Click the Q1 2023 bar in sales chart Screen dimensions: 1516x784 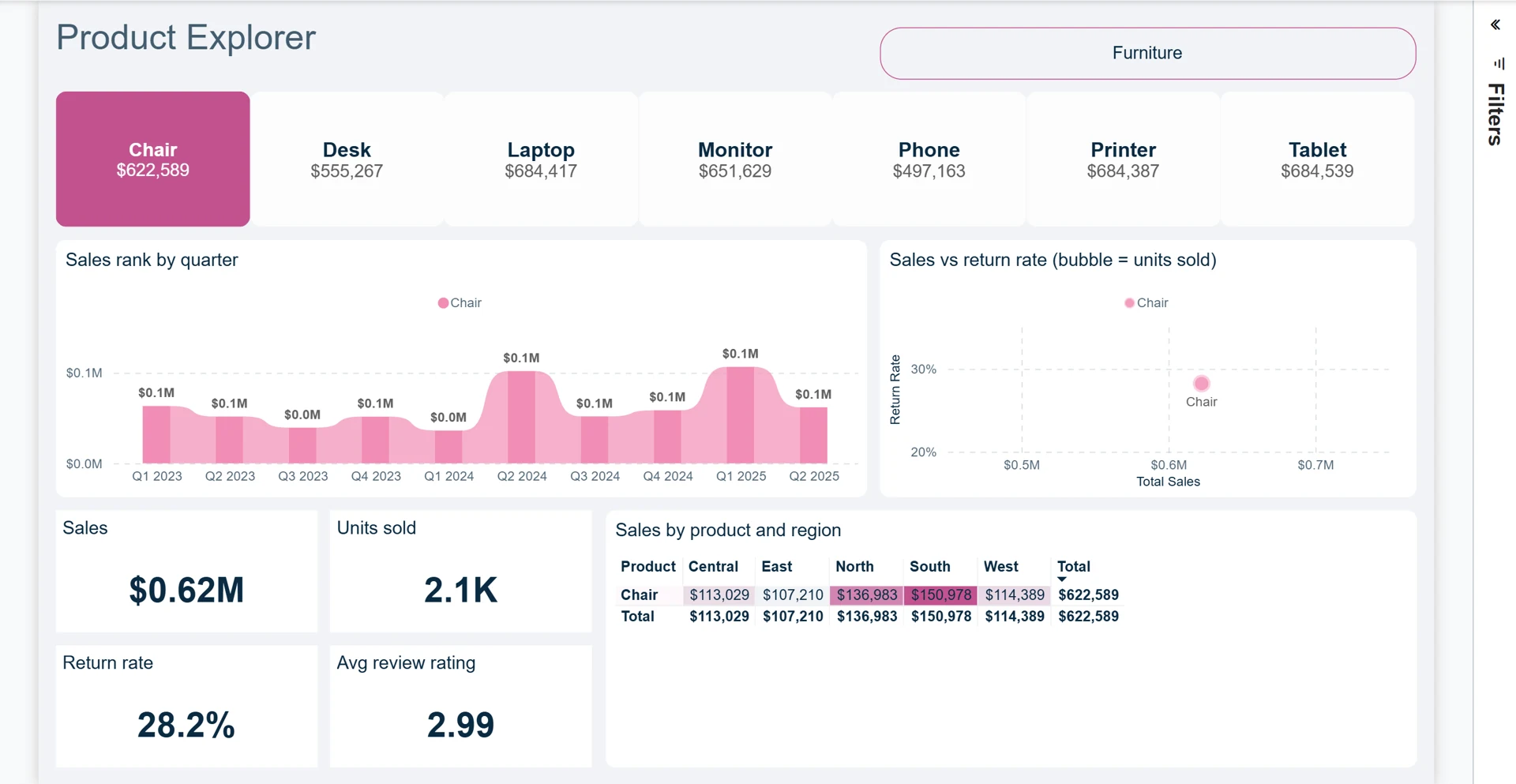point(156,434)
